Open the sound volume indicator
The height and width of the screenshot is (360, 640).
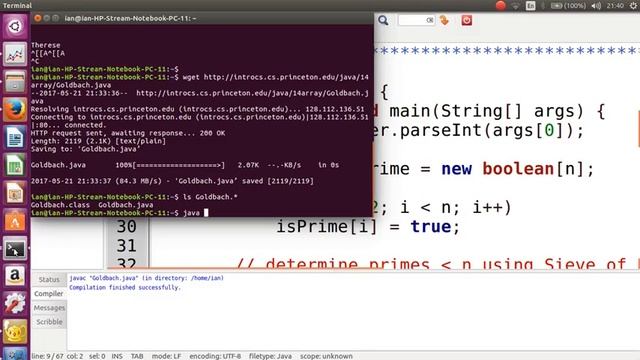point(596,6)
